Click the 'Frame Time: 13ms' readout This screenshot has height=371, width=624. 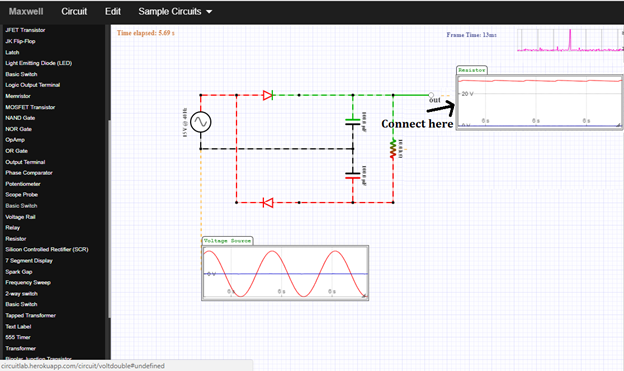coord(471,35)
